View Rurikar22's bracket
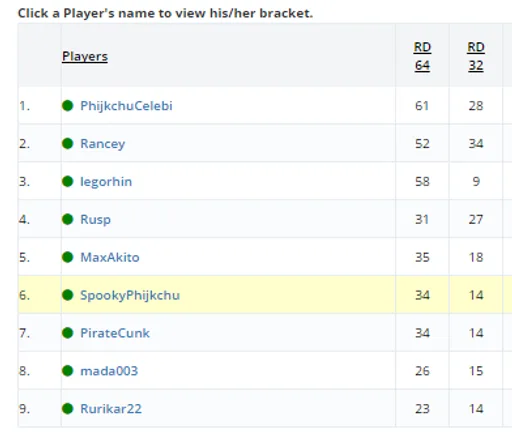 click(x=111, y=409)
